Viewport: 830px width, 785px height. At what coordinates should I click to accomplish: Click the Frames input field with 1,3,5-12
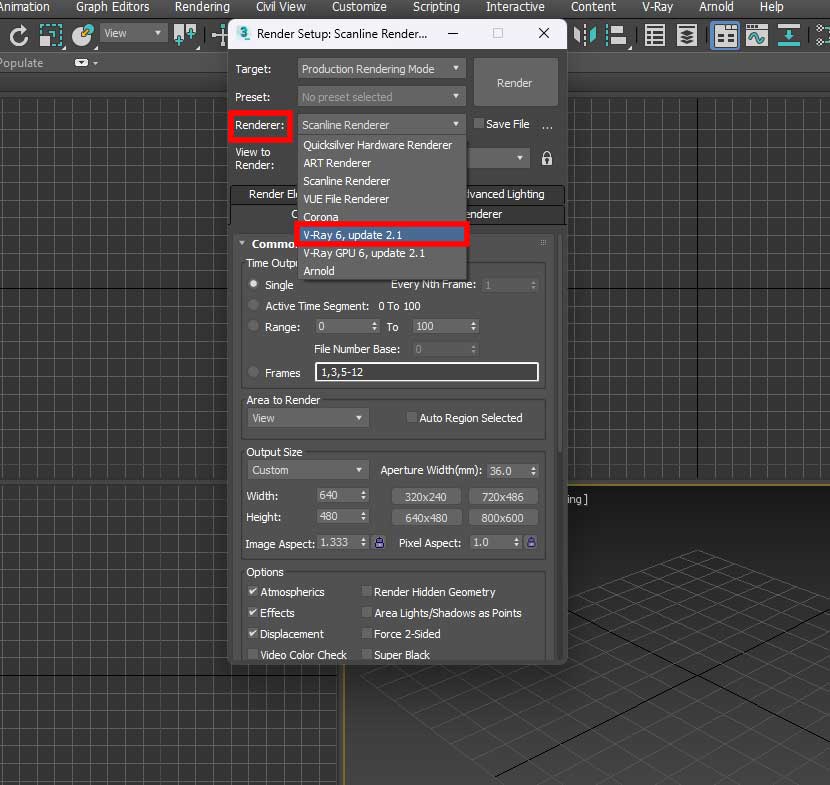[427, 372]
